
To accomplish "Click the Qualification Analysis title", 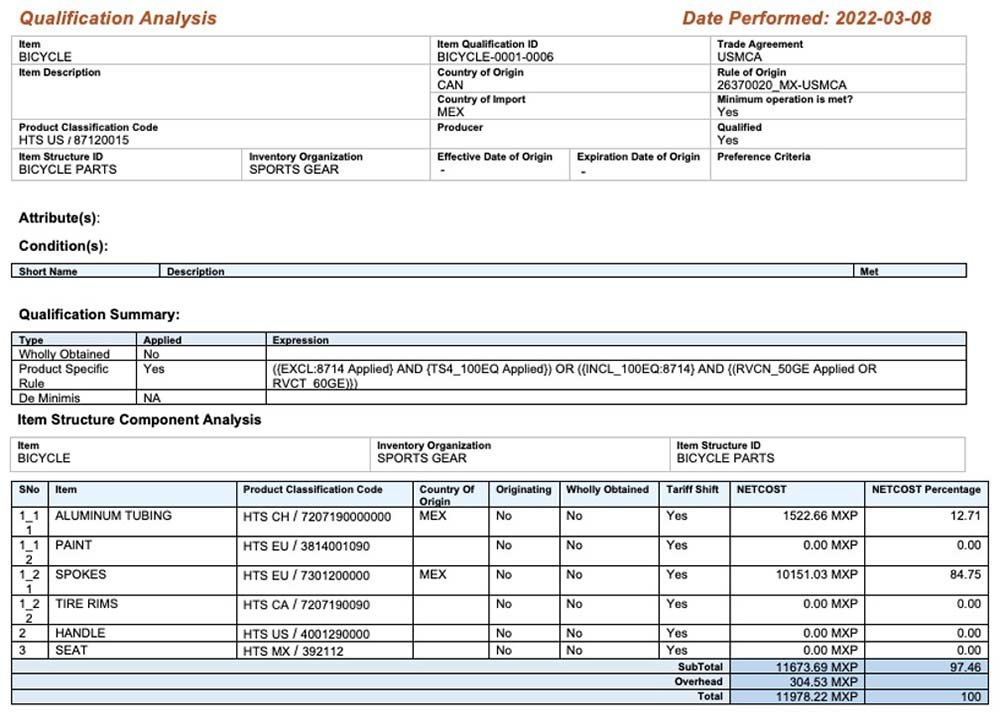I will (118, 18).
